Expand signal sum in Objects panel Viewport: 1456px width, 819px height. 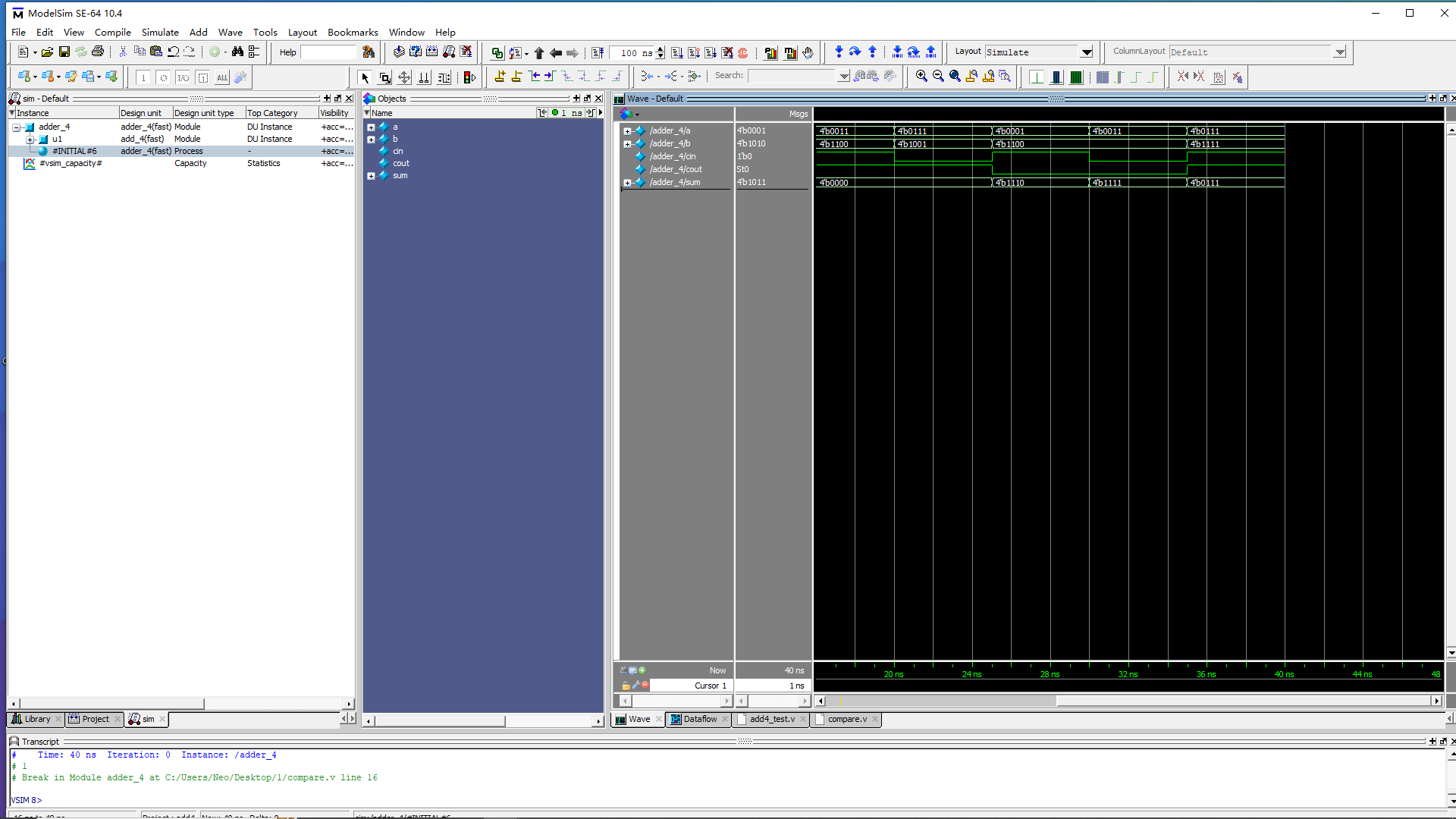pyautogui.click(x=371, y=176)
